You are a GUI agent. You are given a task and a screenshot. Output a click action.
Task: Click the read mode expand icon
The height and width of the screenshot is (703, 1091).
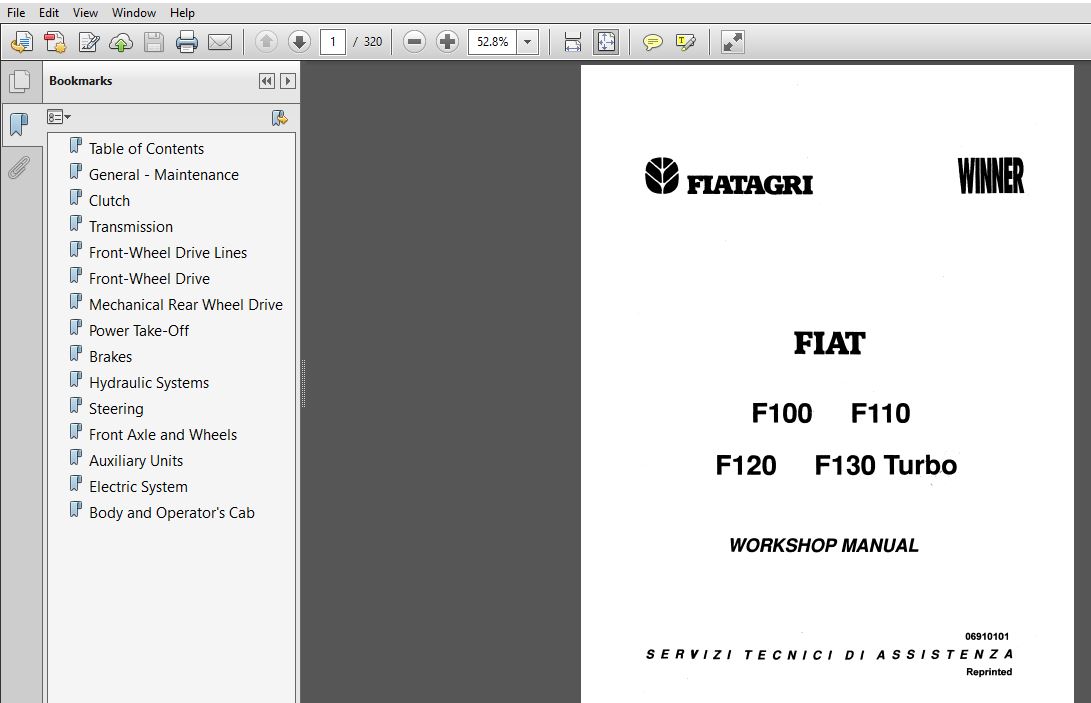pyautogui.click(x=733, y=42)
